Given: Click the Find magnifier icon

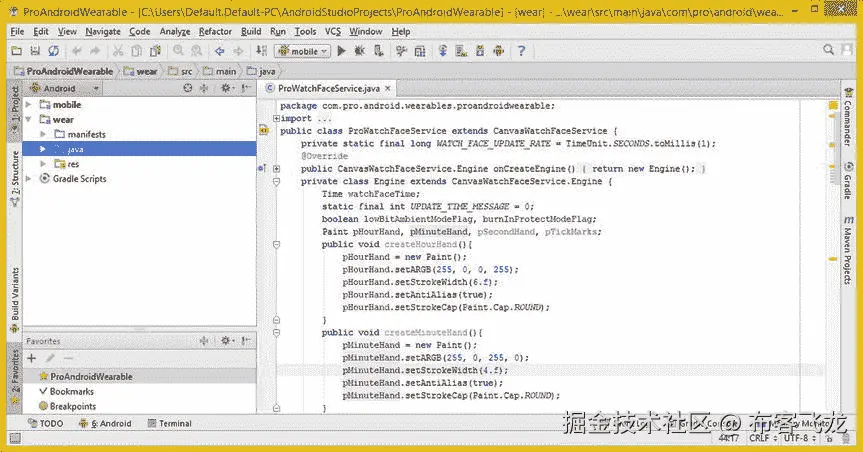Looking at the screenshot, I should click(x=178, y=51).
